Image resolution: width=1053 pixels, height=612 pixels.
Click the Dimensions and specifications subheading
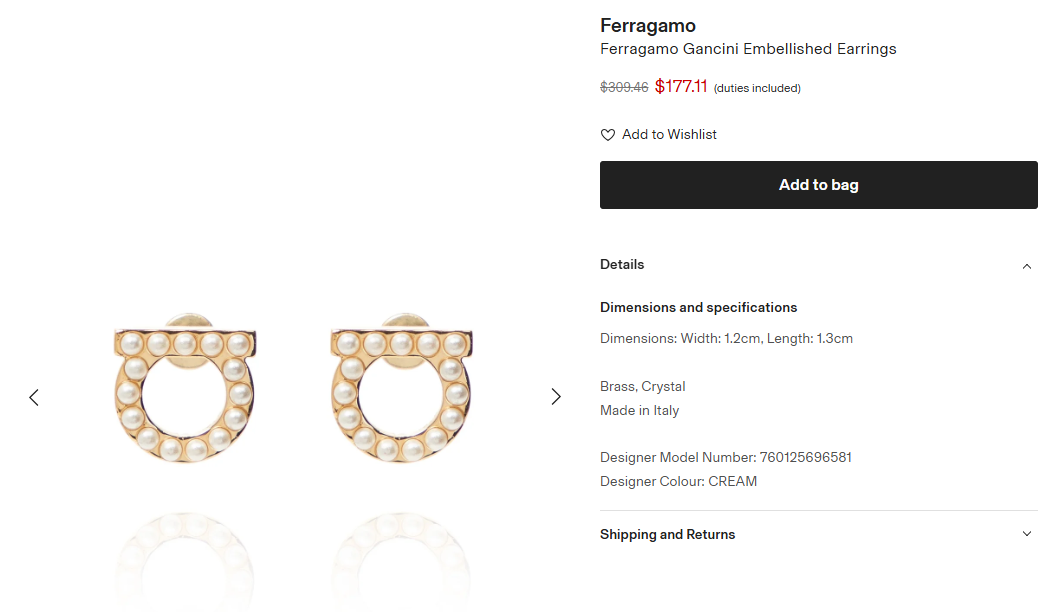pyautogui.click(x=698, y=308)
